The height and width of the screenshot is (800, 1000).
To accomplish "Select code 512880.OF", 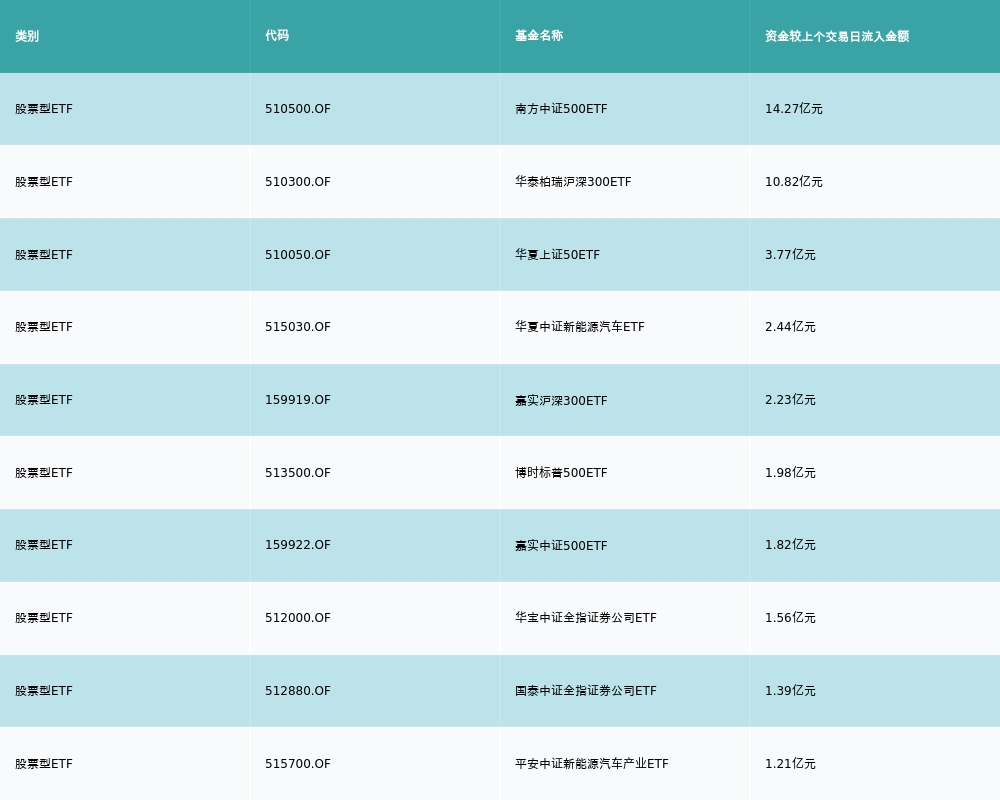I will [298, 691].
